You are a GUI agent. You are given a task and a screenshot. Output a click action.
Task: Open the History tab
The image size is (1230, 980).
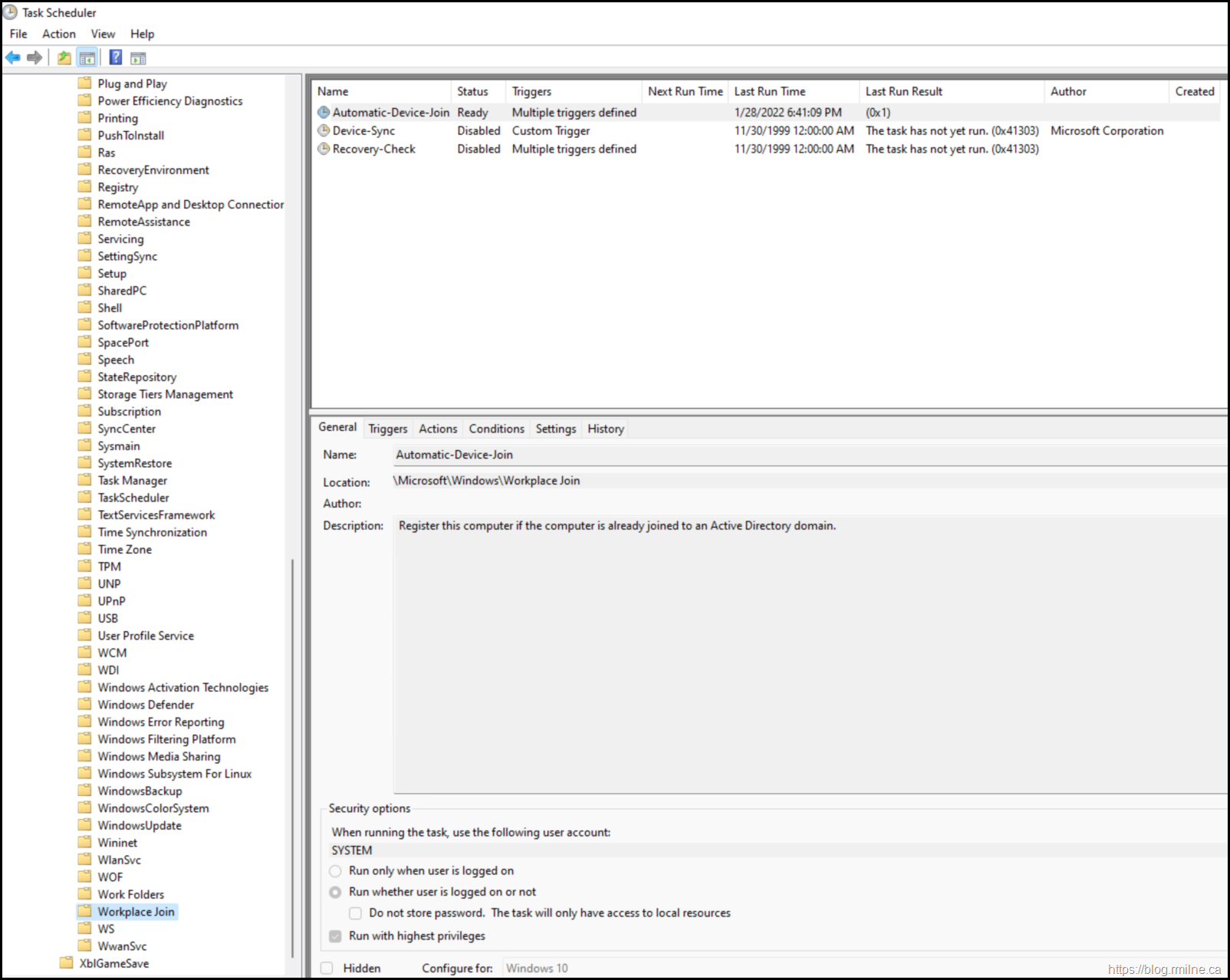point(605,429)
